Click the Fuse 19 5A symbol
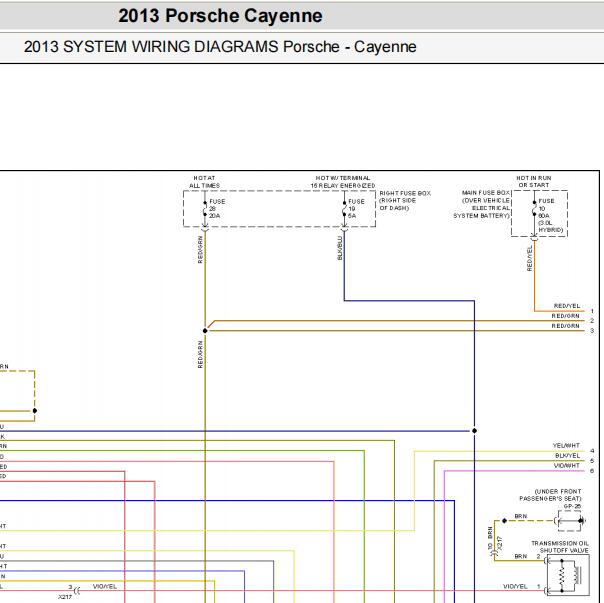This screenshot has width=604, height=603. click(344, 209)
